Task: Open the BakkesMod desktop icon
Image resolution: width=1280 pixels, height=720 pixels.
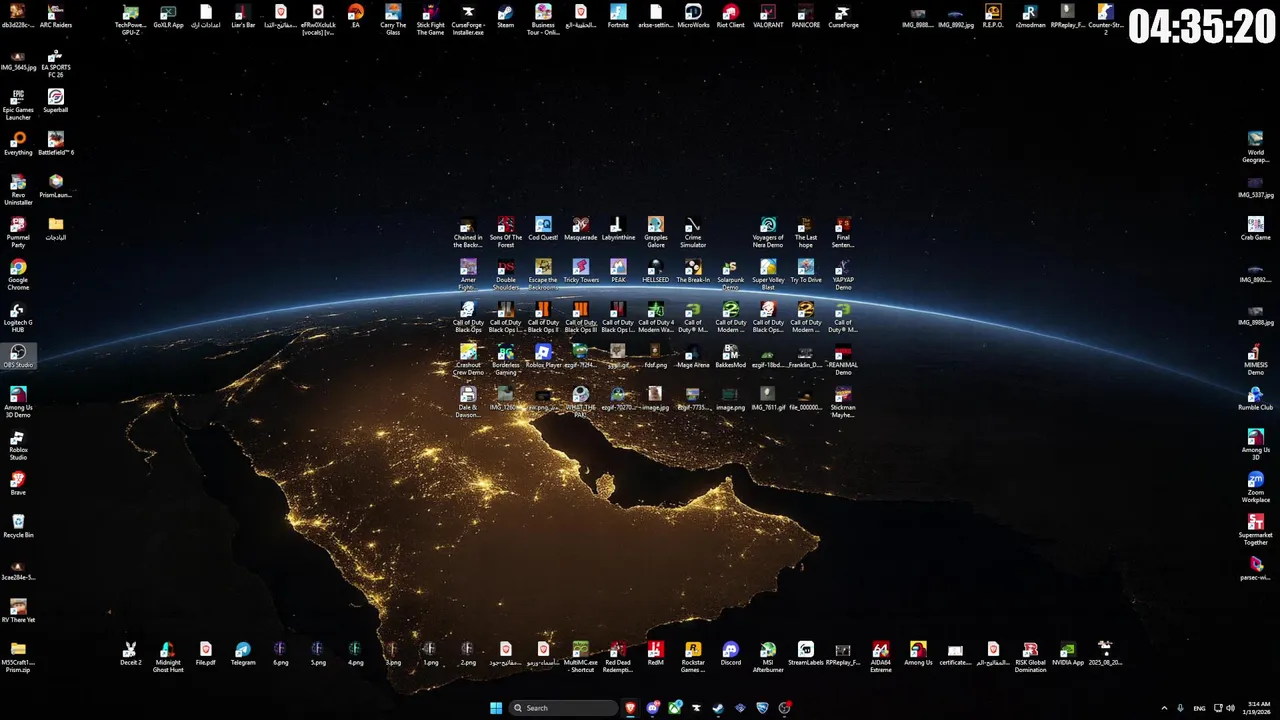Action: coord(731,356)
